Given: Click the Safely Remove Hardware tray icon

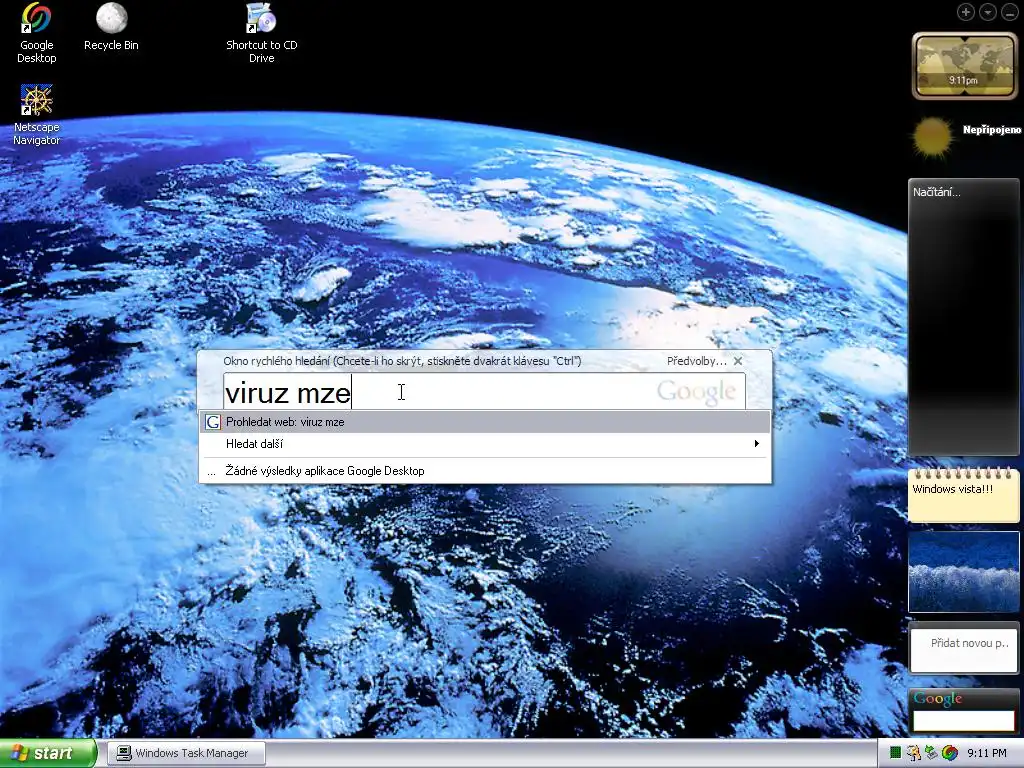Looking at the screenshot, I should 931,753.
